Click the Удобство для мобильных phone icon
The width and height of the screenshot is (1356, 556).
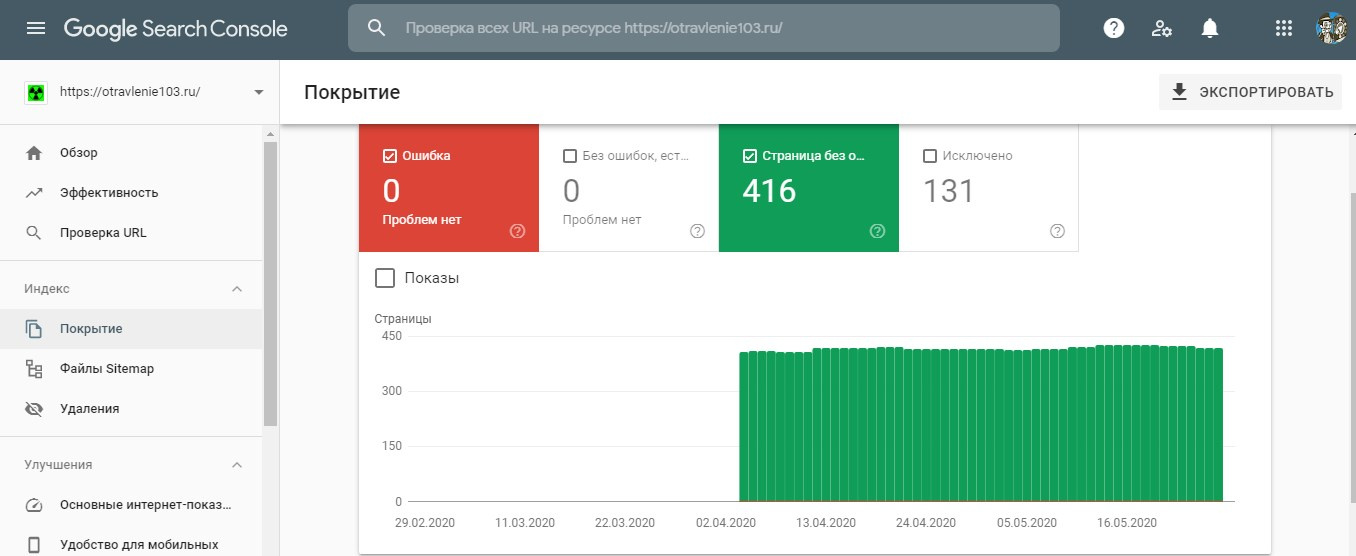pyautogui.click(x=34, y=545)
